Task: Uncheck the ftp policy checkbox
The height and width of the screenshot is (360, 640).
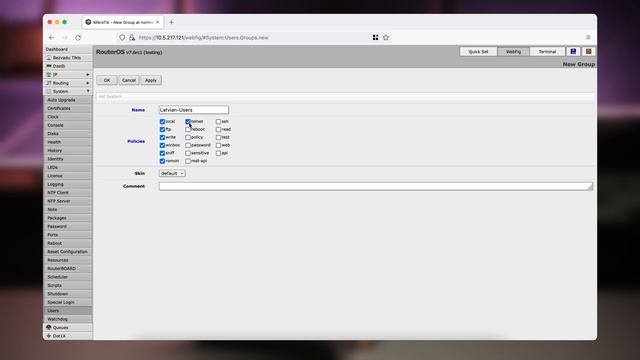Action: click(162, 129)
